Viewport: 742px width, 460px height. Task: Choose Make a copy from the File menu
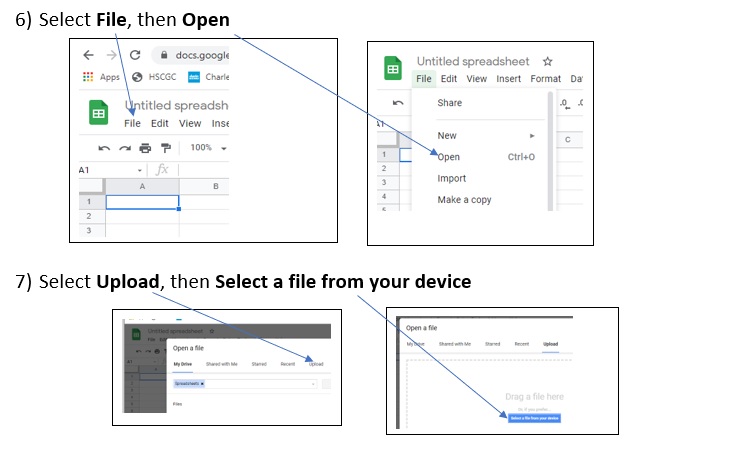464,200
